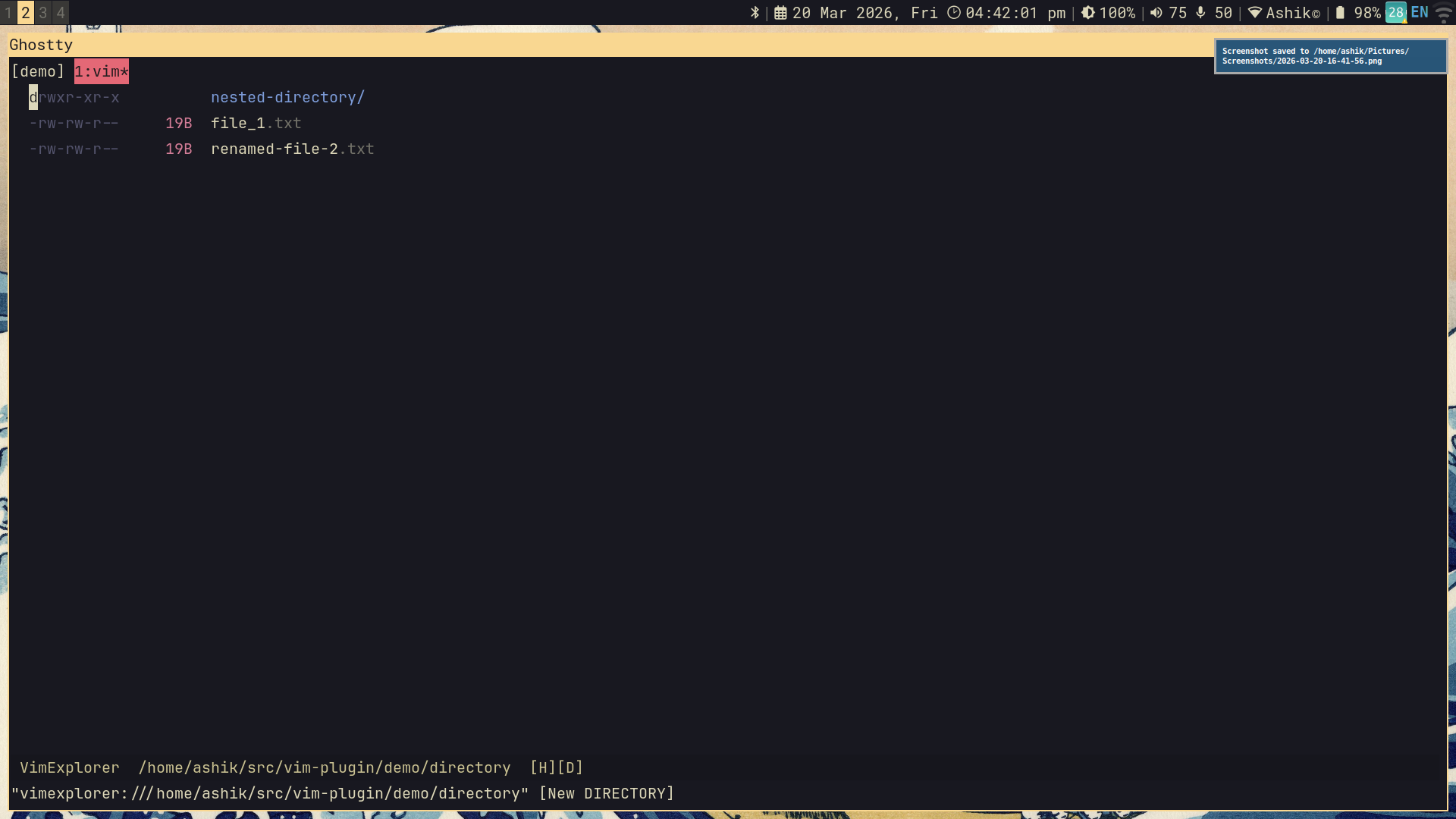Click the microphone icon showing 50

pyautogui.click(x=1200, y=13)
